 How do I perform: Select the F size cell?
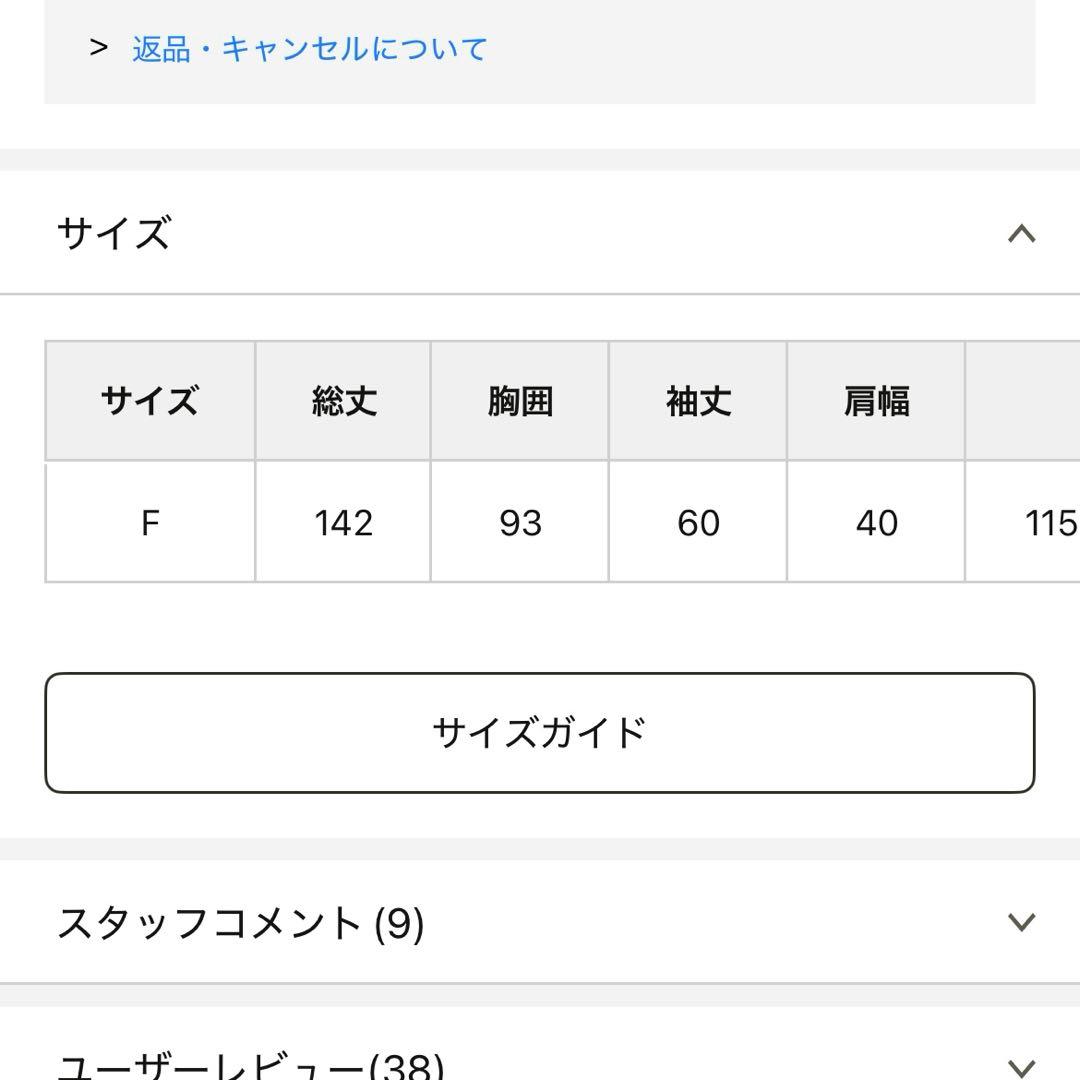[x=150, y=522]
